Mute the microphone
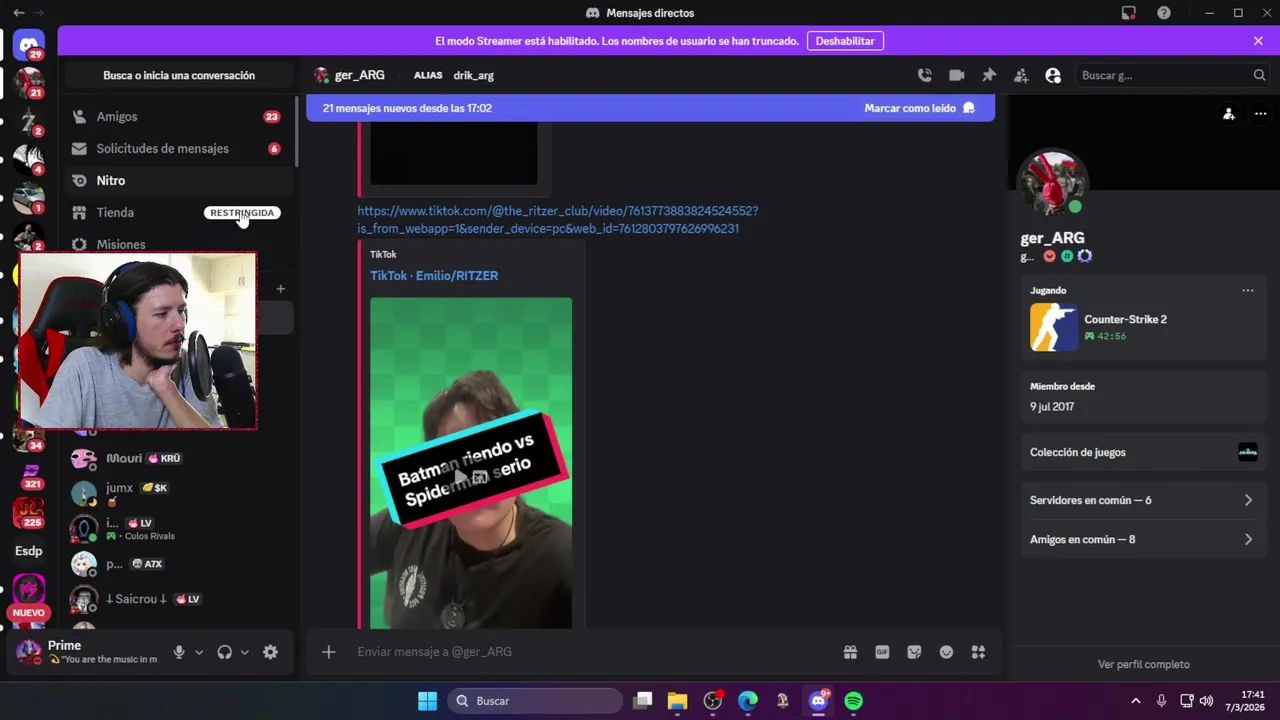Image resolution: width=1280 pixels, height=720 pixels. [179, 652]
